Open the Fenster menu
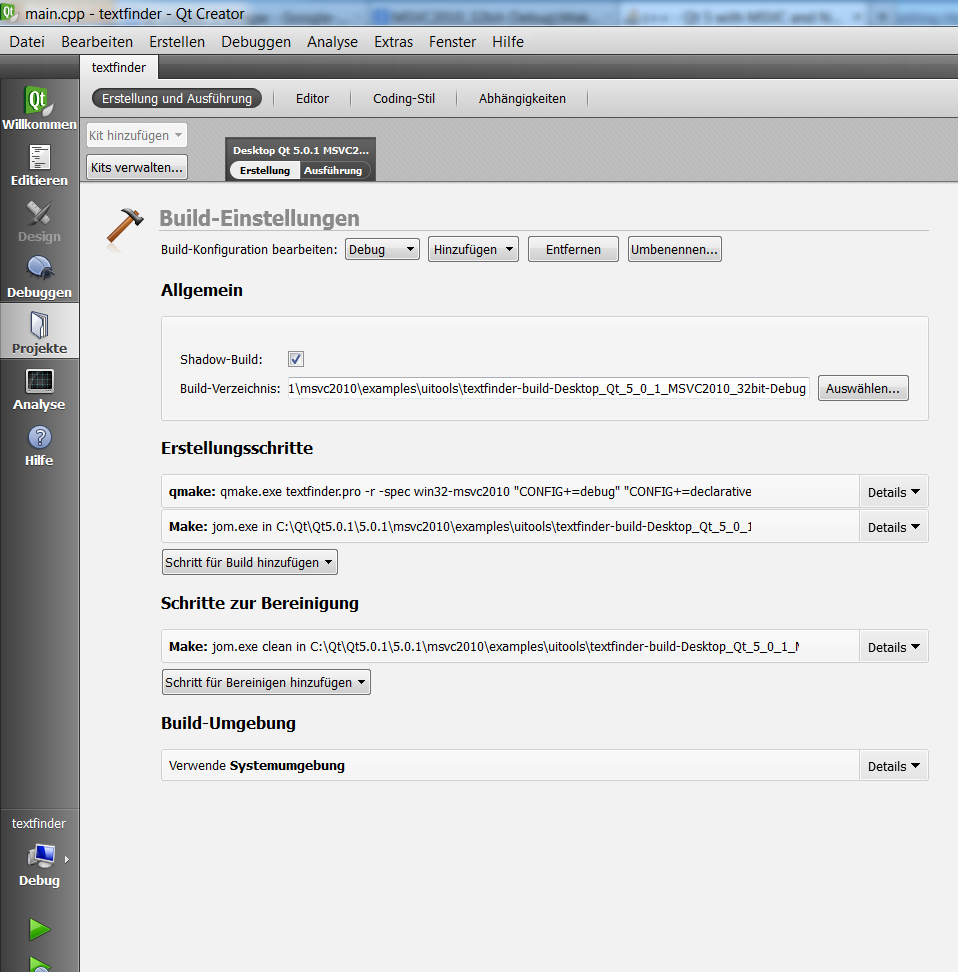 (x=452, y=42)
